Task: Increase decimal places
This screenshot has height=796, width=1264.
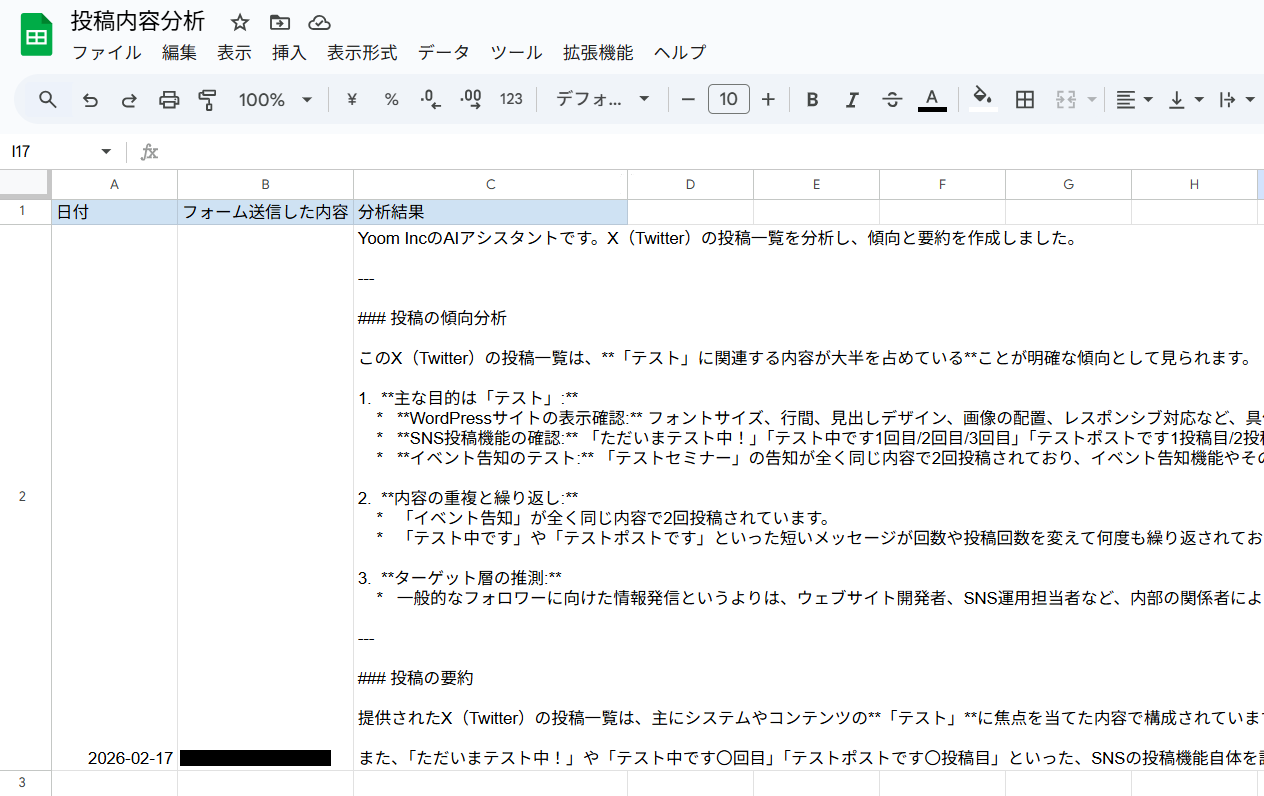Action: coord(471,99)
